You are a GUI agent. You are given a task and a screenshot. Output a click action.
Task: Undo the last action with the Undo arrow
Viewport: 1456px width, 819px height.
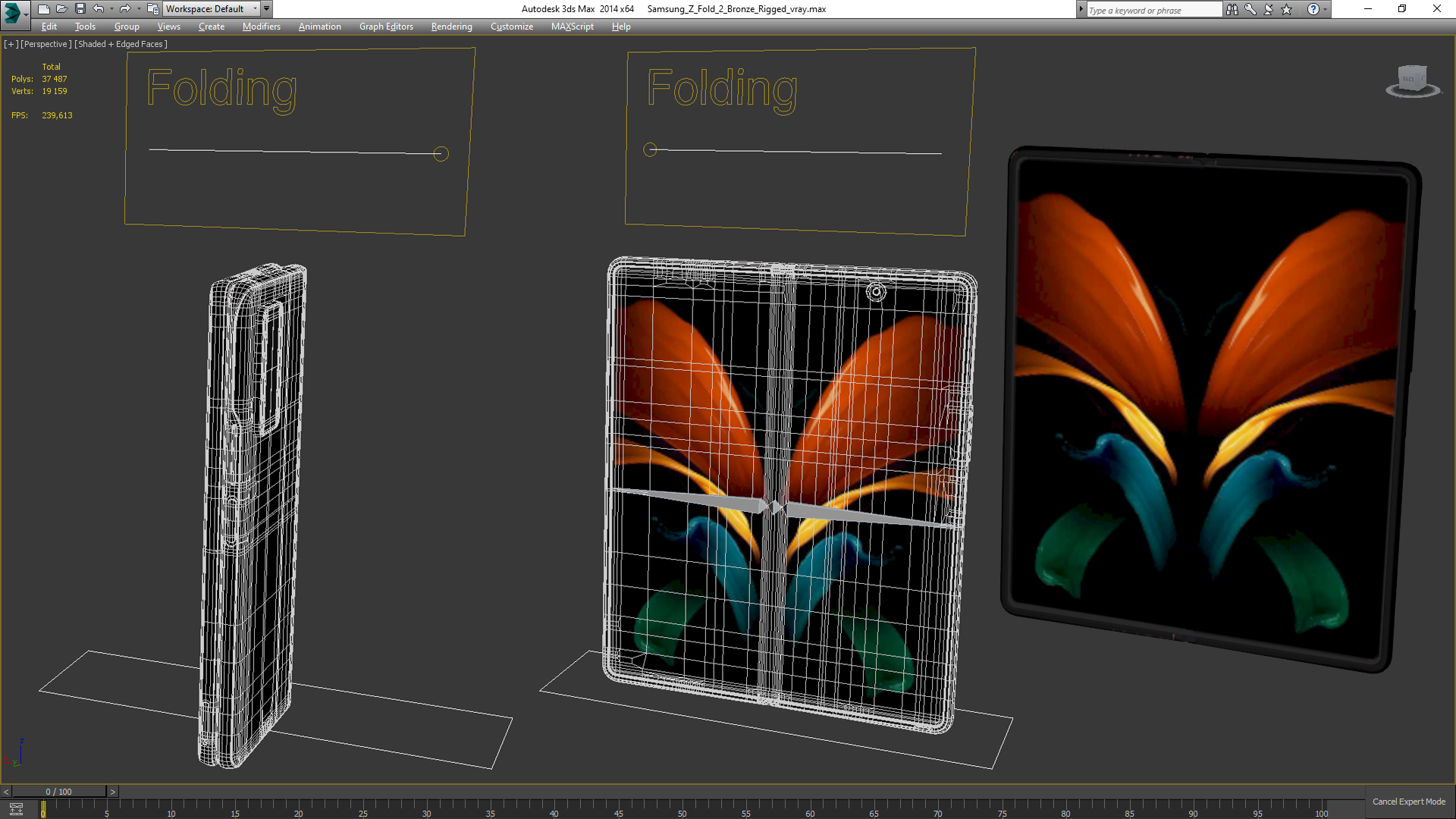99,9
